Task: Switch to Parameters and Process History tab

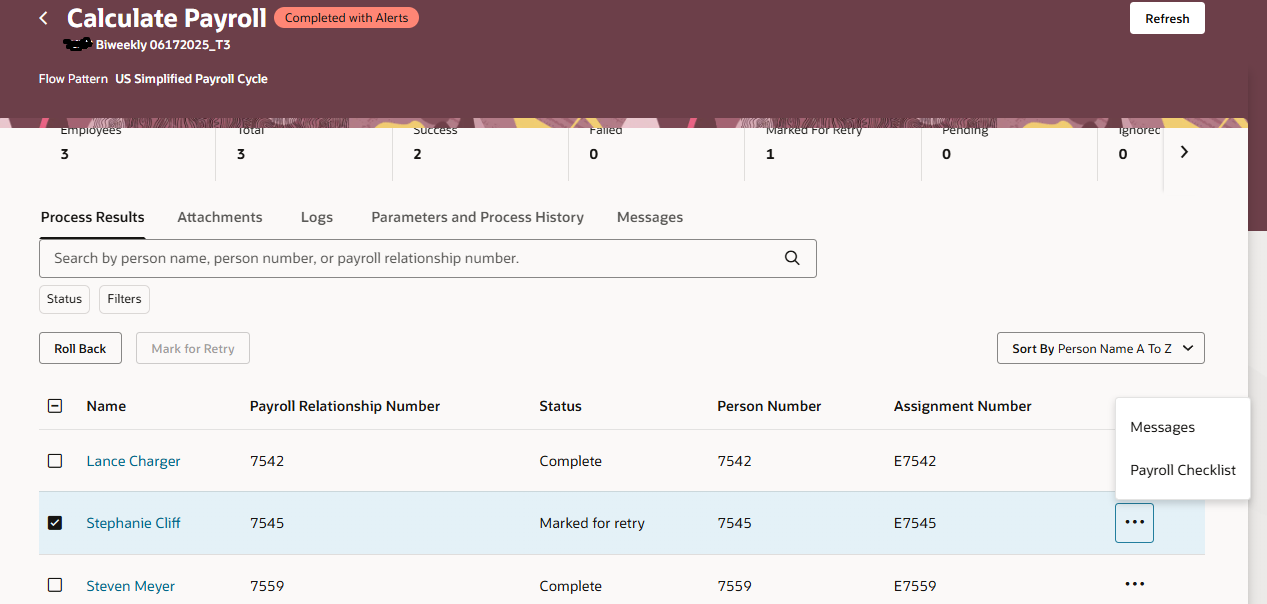Action: 477,217
